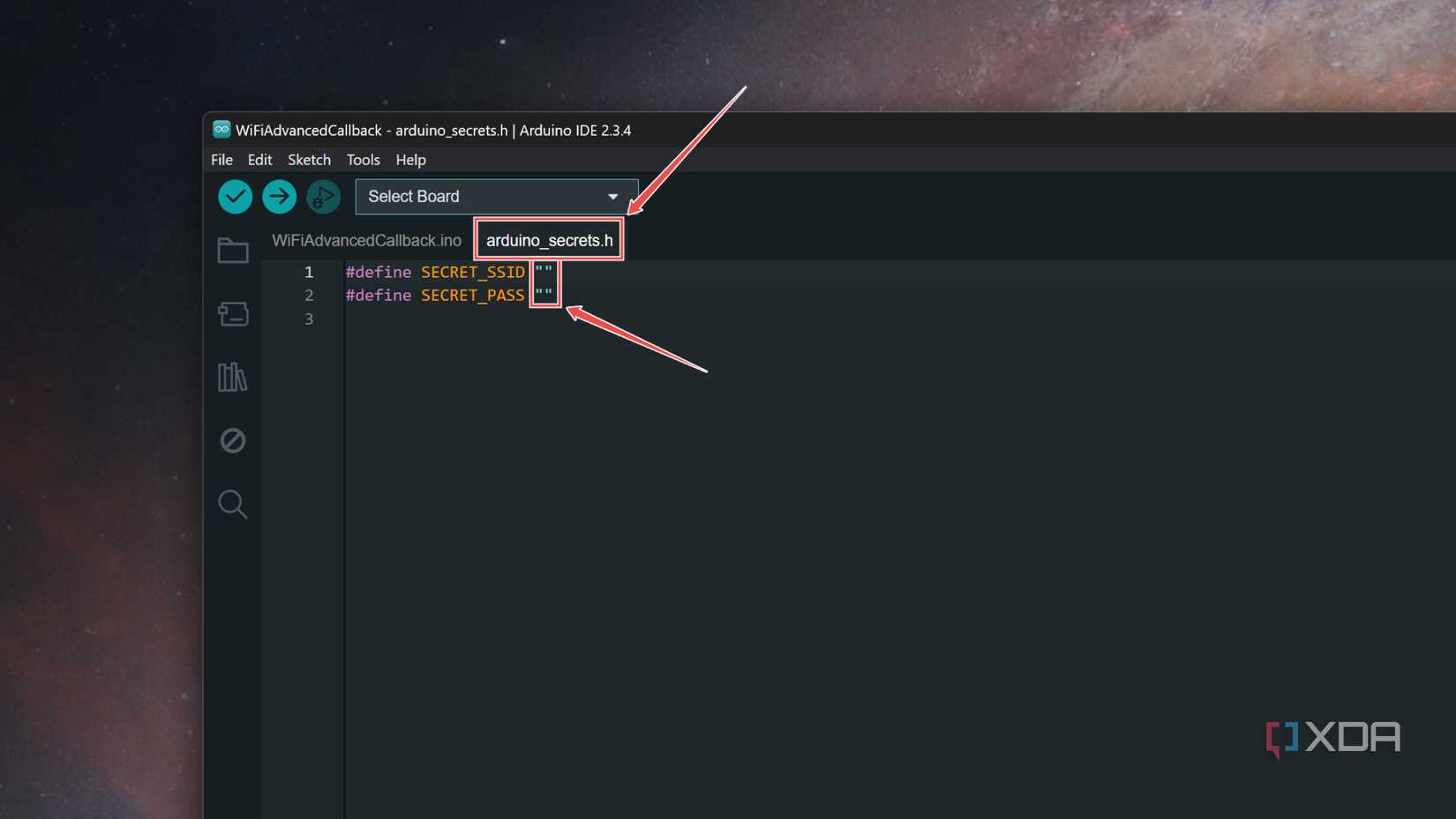Open the Tools menu
The width and height of the screenshot is (1456, 819).
pyautogui.click(x=363, y=160)
